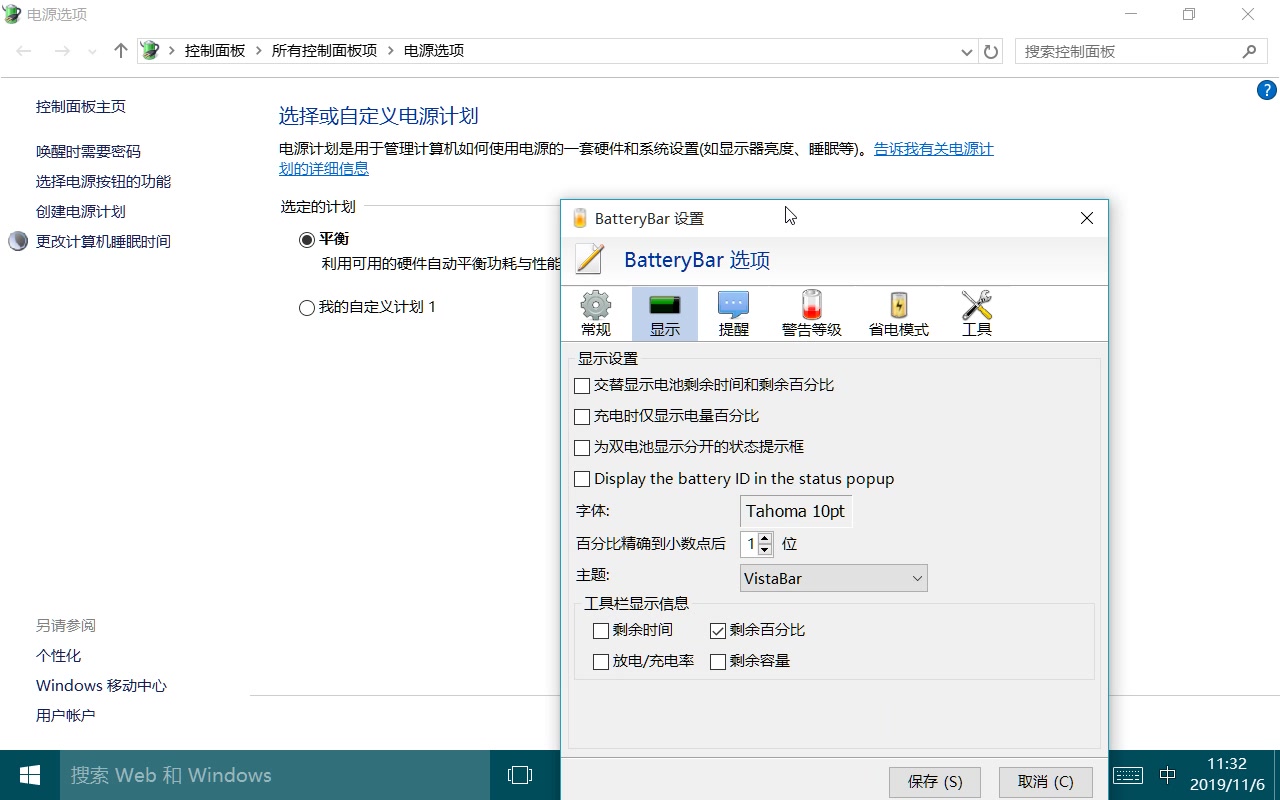Switch the 中 input method indicator
Viewport: 1280px width, 800px height.
point(1167,775)
